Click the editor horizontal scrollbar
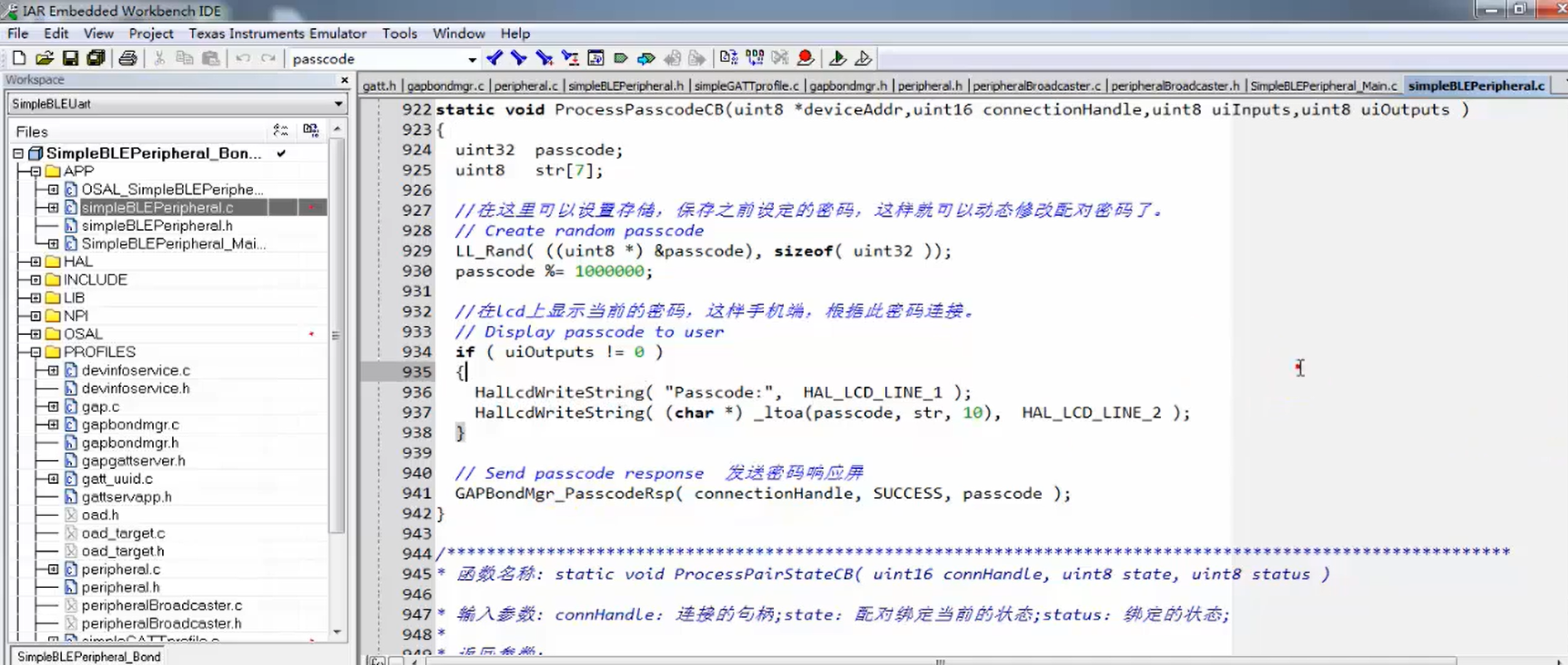This screenshot has height=665, width=1568. (939, 661)
